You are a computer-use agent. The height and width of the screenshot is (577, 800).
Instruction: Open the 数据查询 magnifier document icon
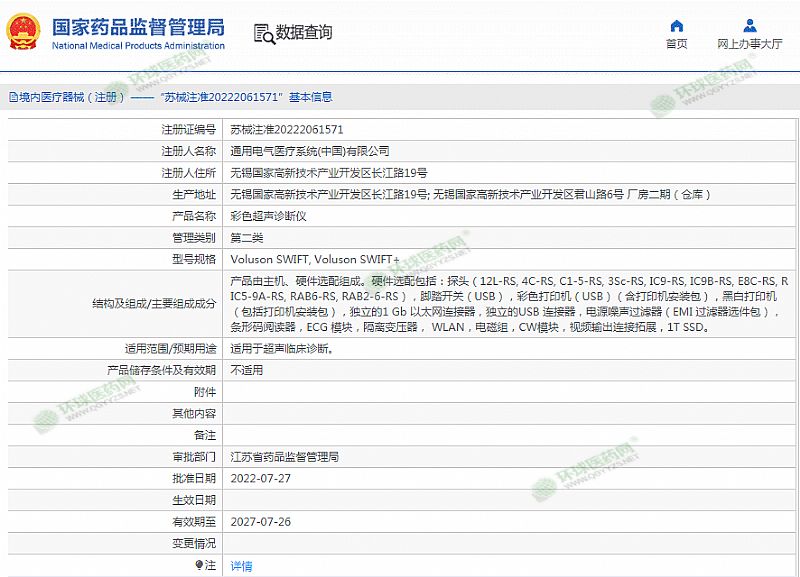tap(263, 33)
